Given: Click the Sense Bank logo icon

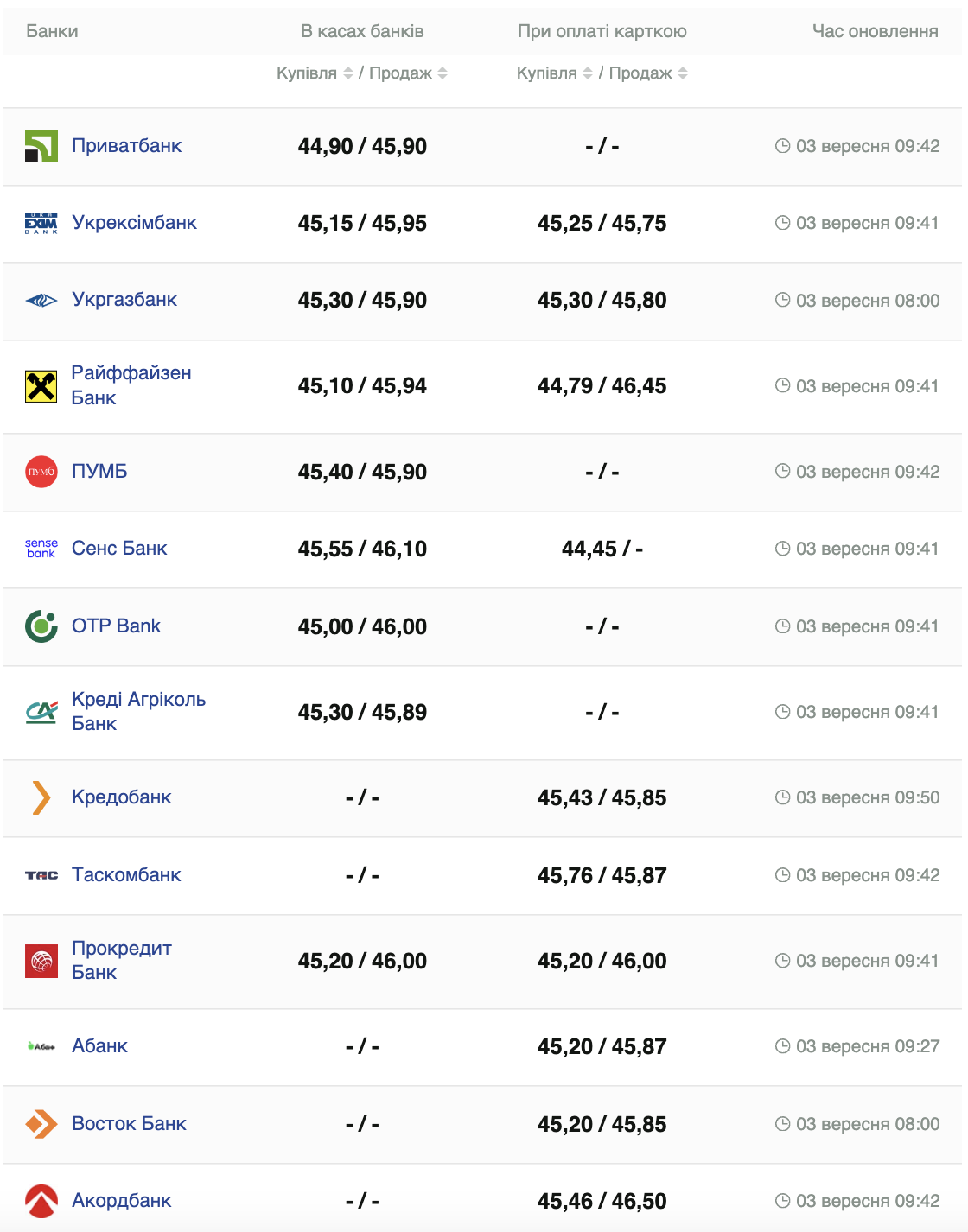Looking at the screenshot, I should (41, 549).
